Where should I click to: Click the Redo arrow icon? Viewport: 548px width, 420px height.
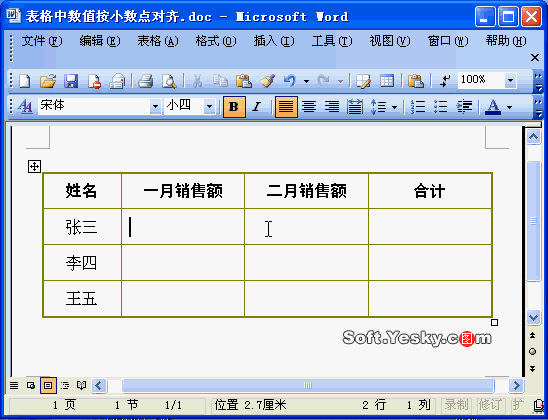323,81
